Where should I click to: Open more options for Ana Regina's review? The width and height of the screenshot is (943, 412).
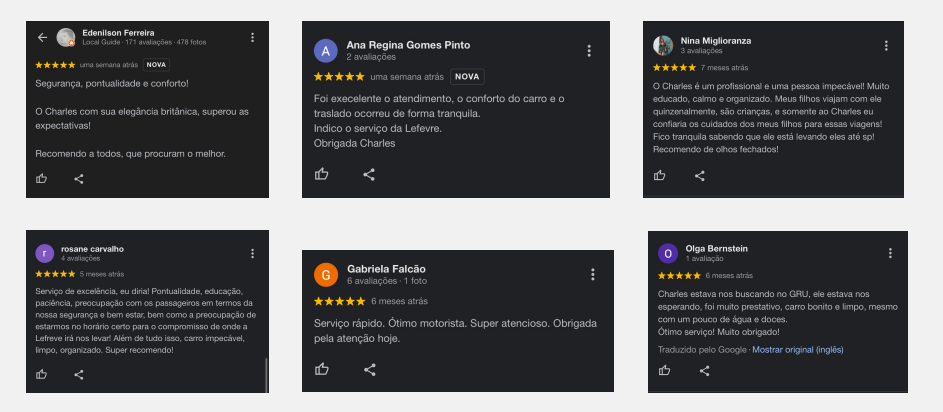tap(589, 51)
